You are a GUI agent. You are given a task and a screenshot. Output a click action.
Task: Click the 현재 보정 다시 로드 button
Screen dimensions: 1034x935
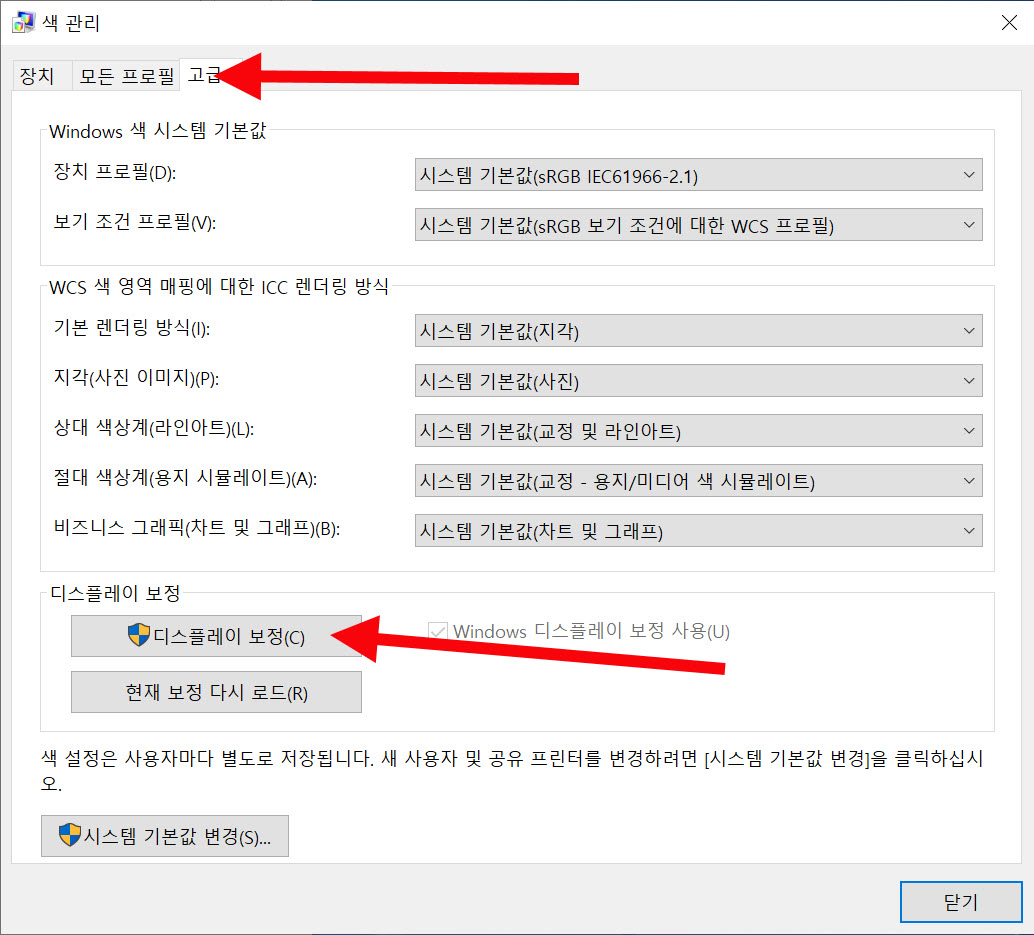[x=216, y=692]
